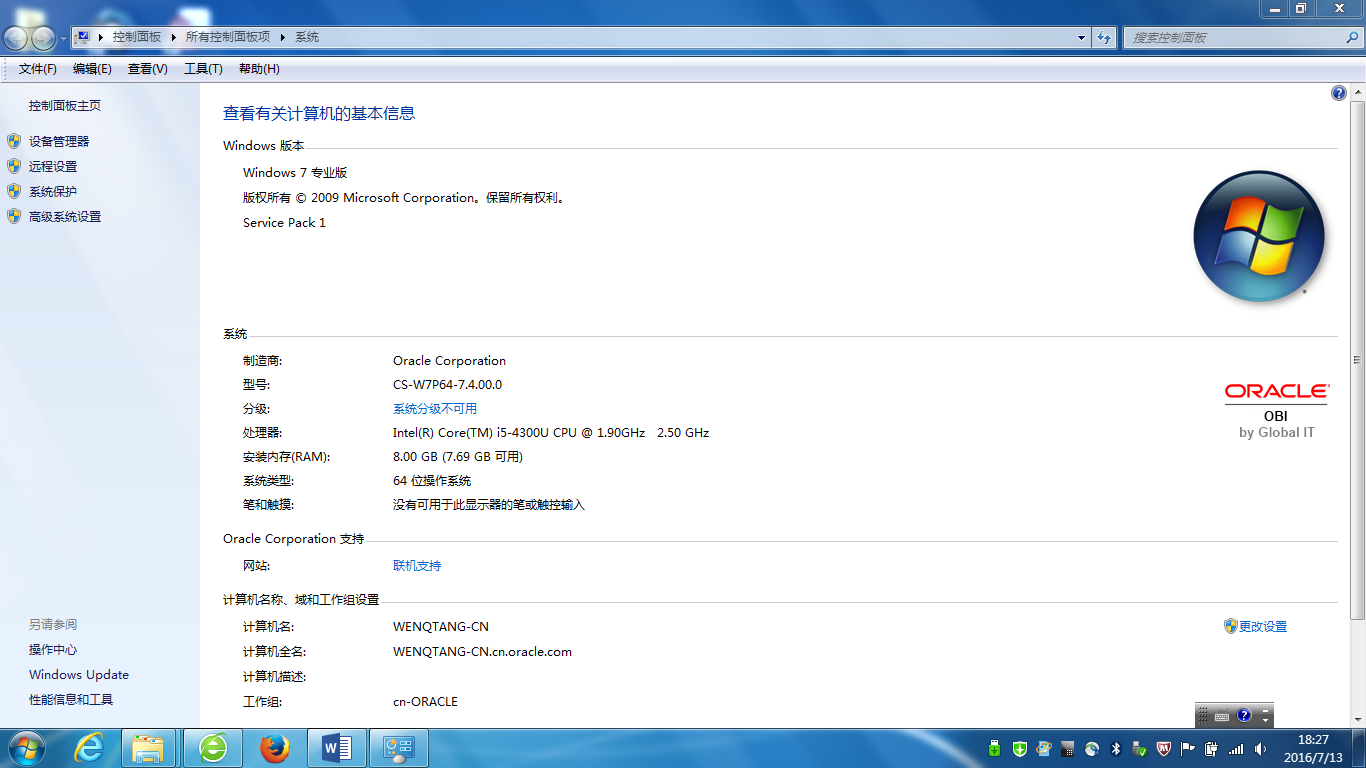
Task: Click the search magnifier icon
Action: tap(1351, 37)
